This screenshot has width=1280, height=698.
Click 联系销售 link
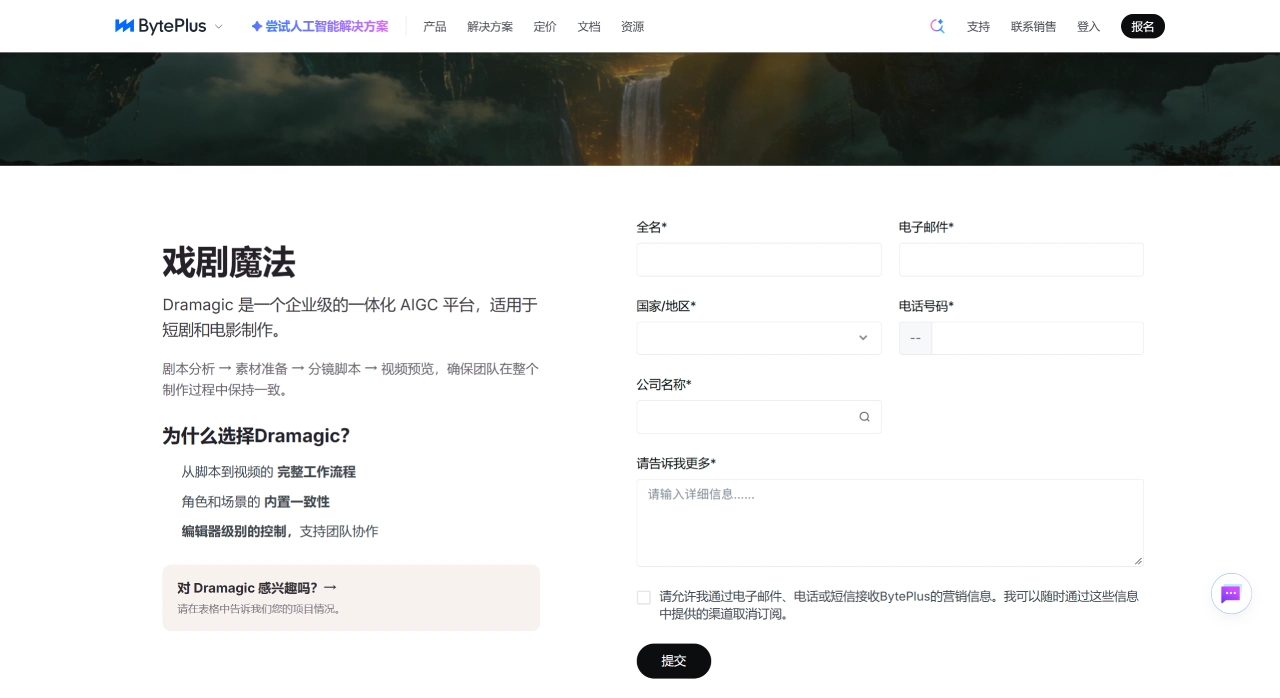(1033, 27)
